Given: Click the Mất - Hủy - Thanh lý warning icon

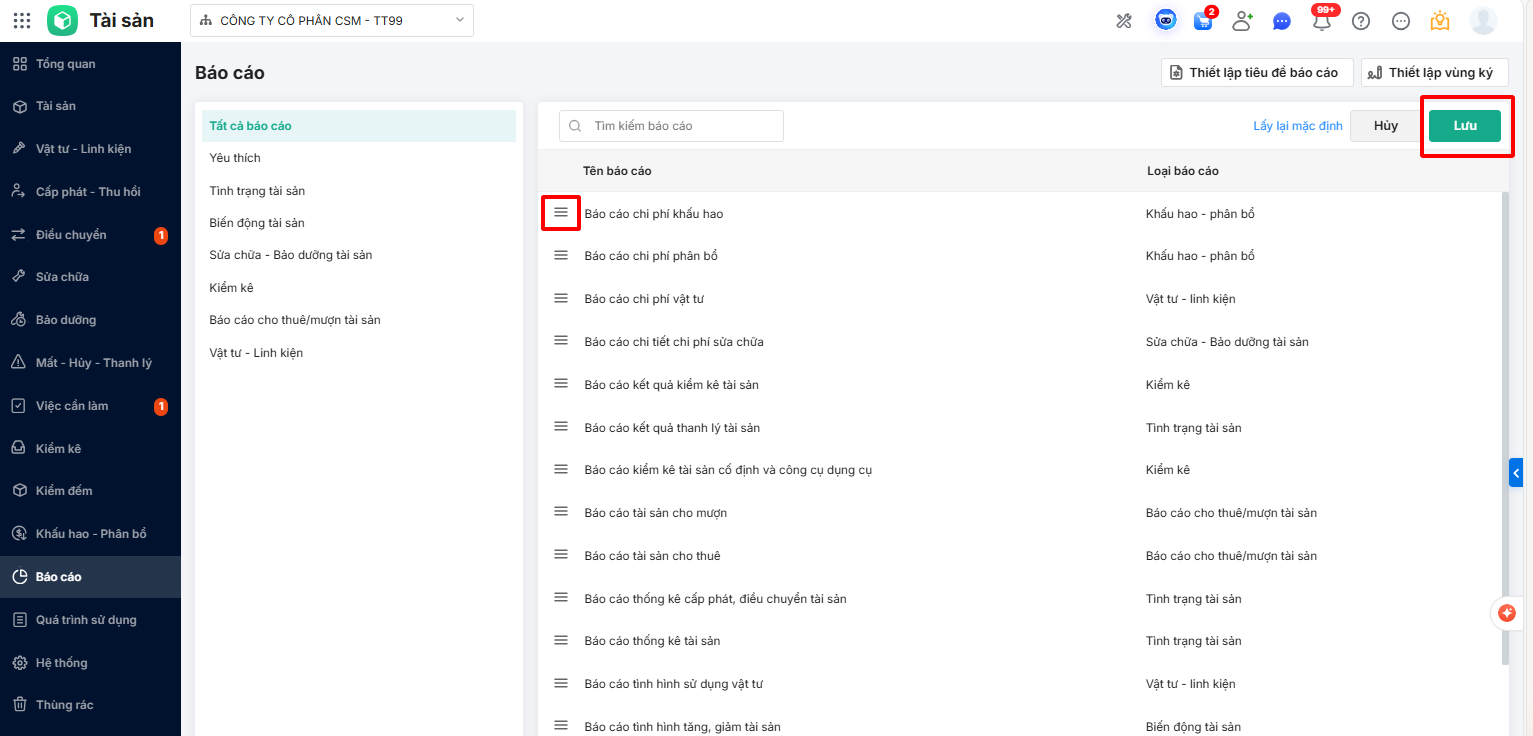Looking at the screenshot, I should pyautogui.click(x=19, y=363).
